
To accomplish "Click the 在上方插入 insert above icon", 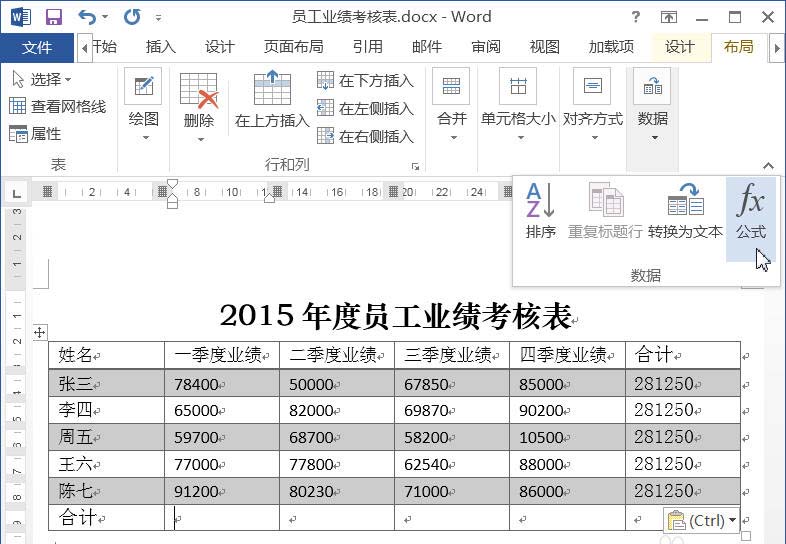I will (x=272, y=88).
